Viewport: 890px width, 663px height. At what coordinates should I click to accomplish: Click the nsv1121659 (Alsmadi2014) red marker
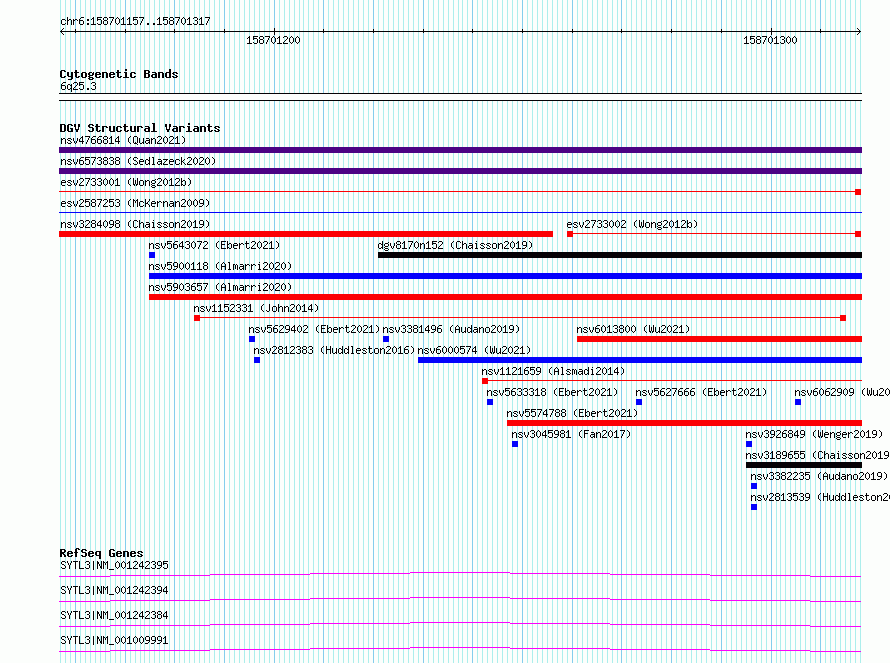pyautogui.click(x=485, y=381)
